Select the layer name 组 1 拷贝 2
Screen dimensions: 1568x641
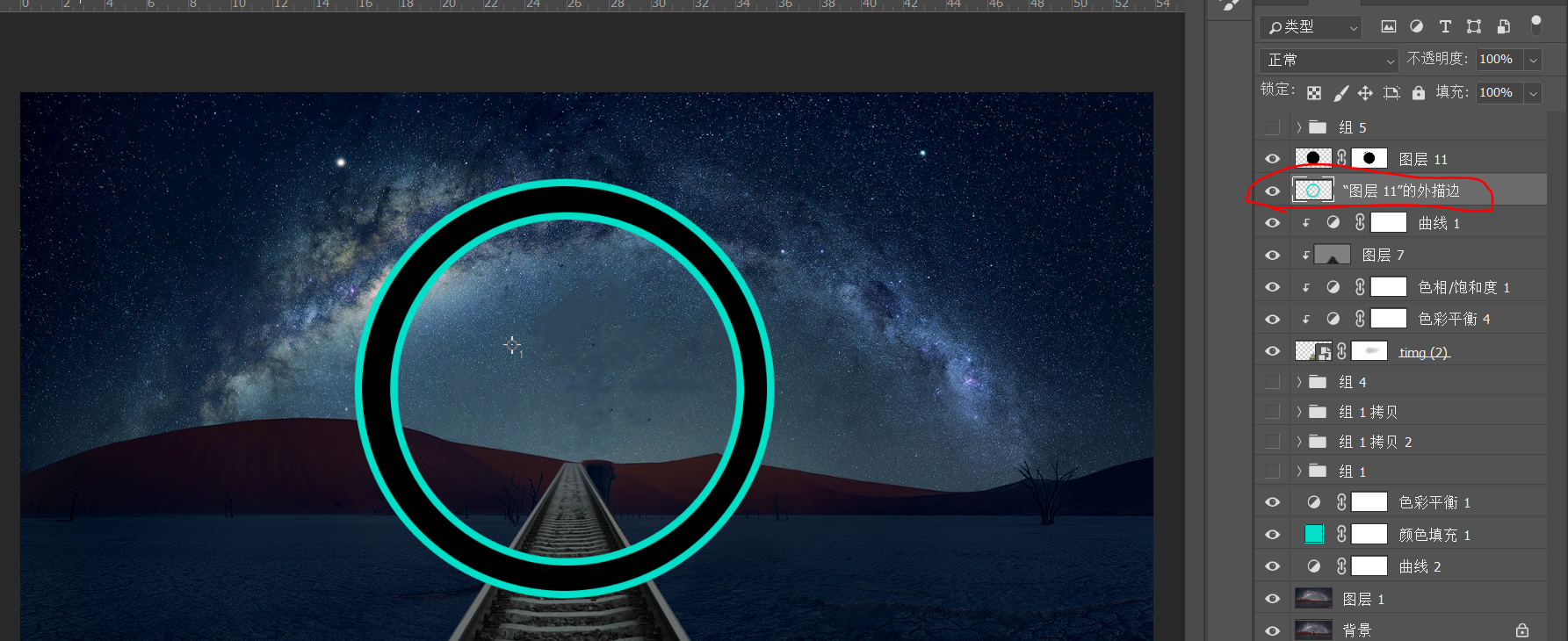(x=1376, y=442)
